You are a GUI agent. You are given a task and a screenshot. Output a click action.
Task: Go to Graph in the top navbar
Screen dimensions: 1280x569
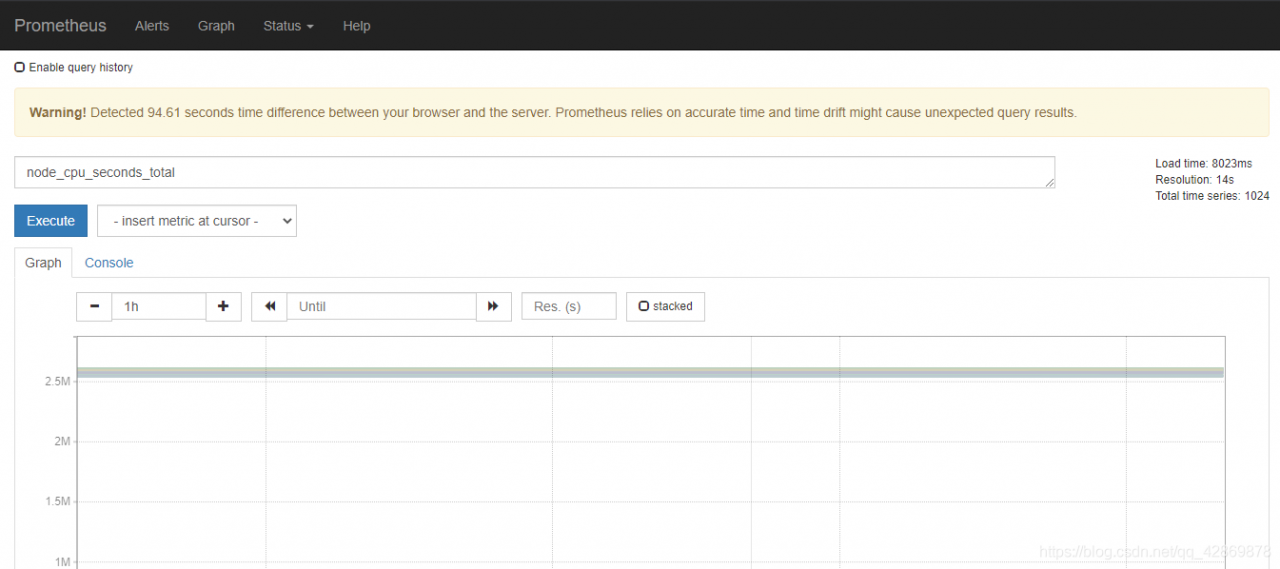216,26
